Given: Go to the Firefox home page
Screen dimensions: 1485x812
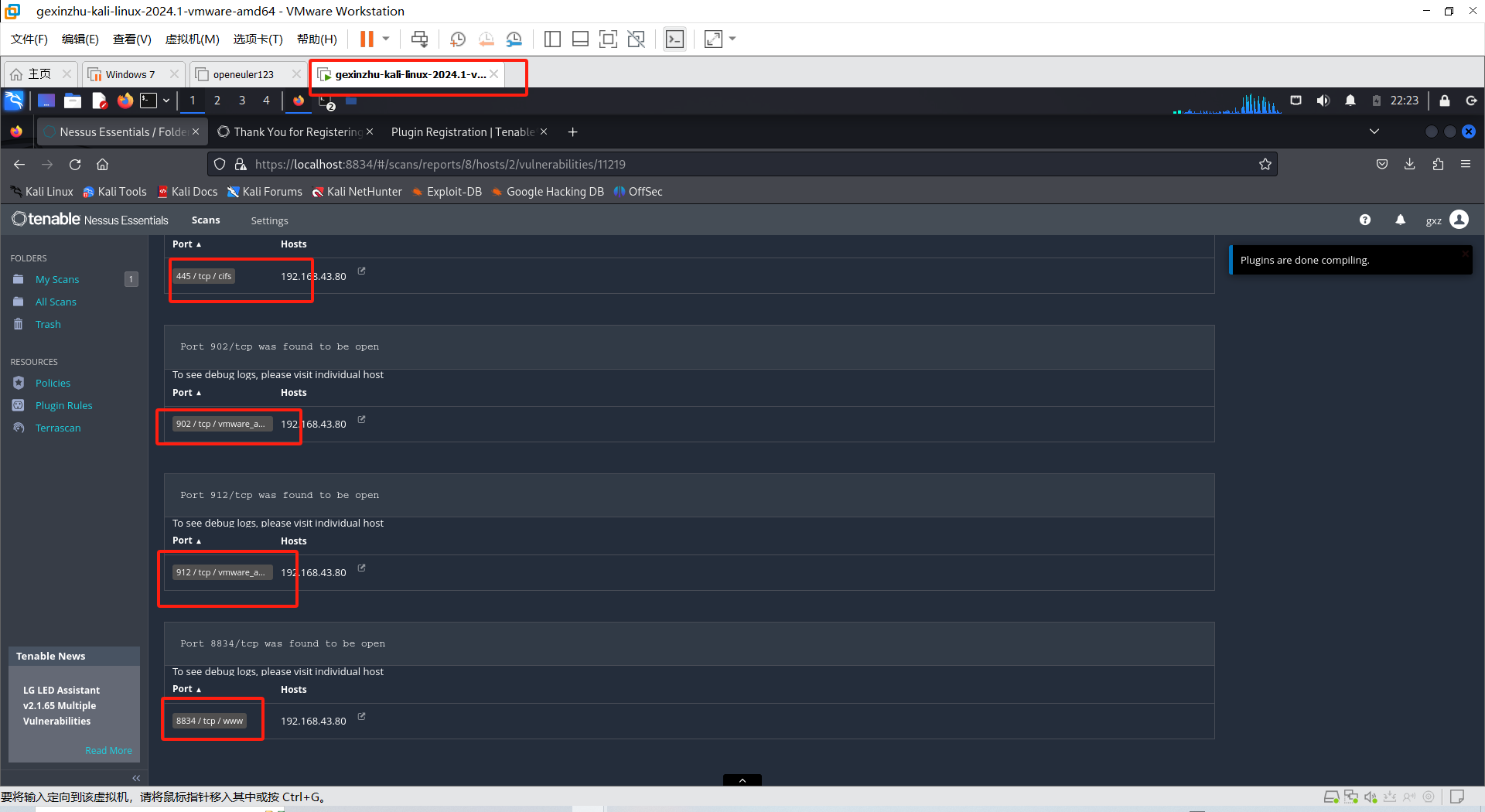Looking at the screenshot, I should click(x=102, y=165).
